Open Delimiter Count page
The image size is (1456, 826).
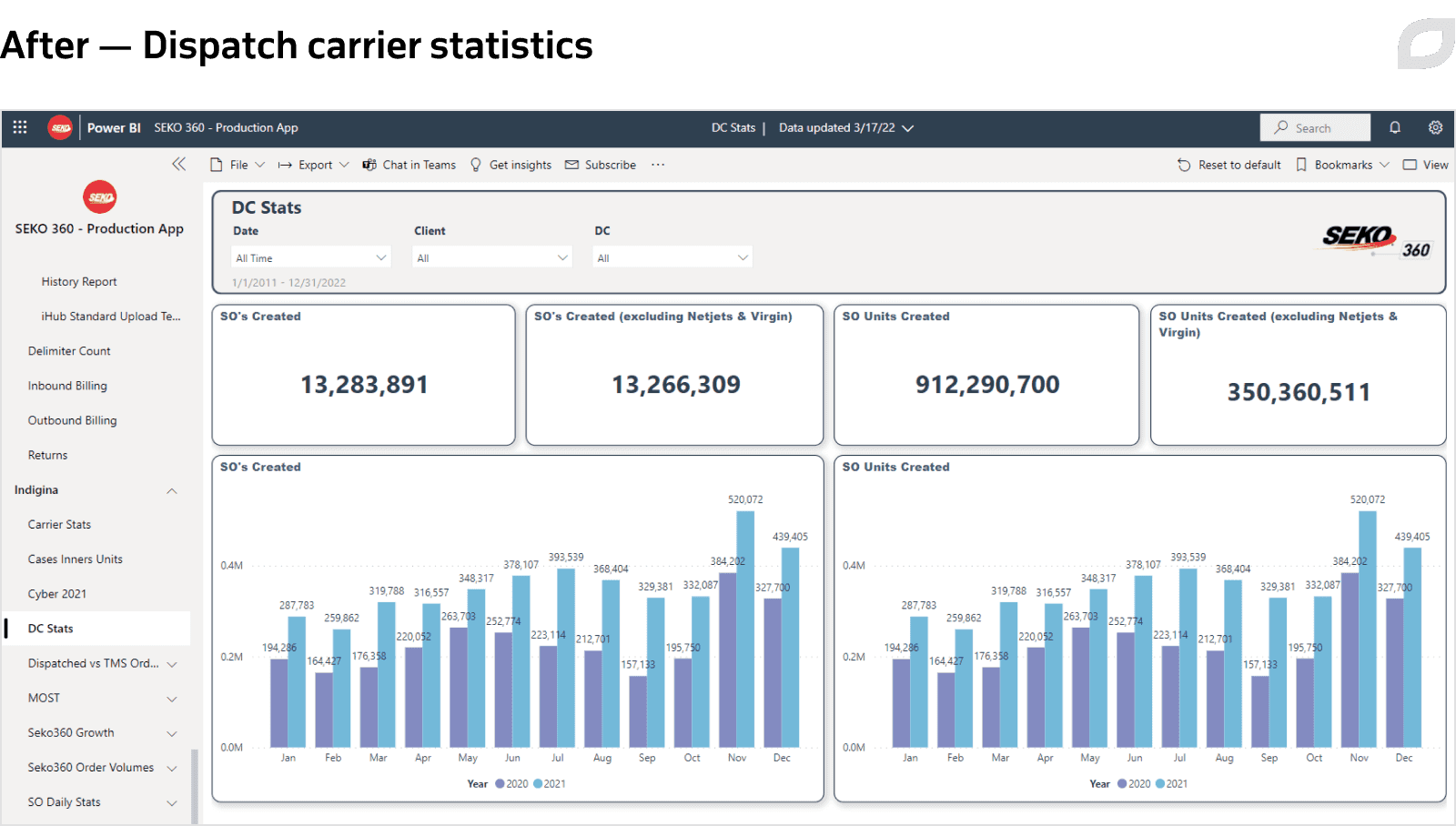(x=69, y=351)
